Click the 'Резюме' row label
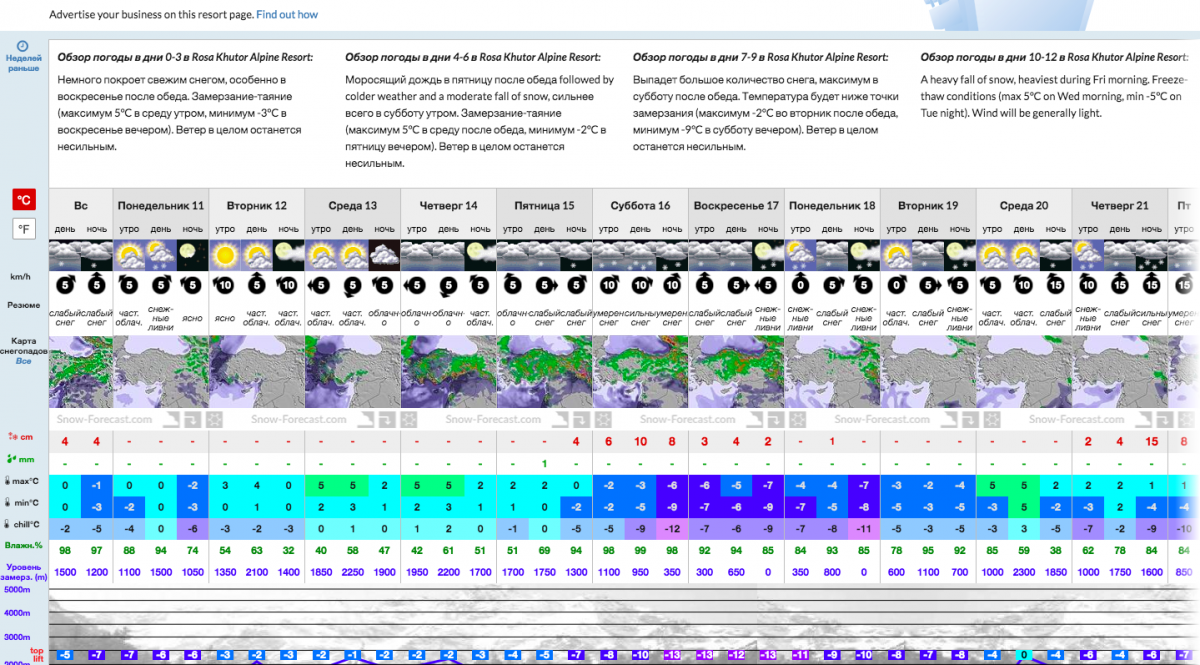Image resolution: width=1200 pixels, height=665 pixels. coord(24,305)
